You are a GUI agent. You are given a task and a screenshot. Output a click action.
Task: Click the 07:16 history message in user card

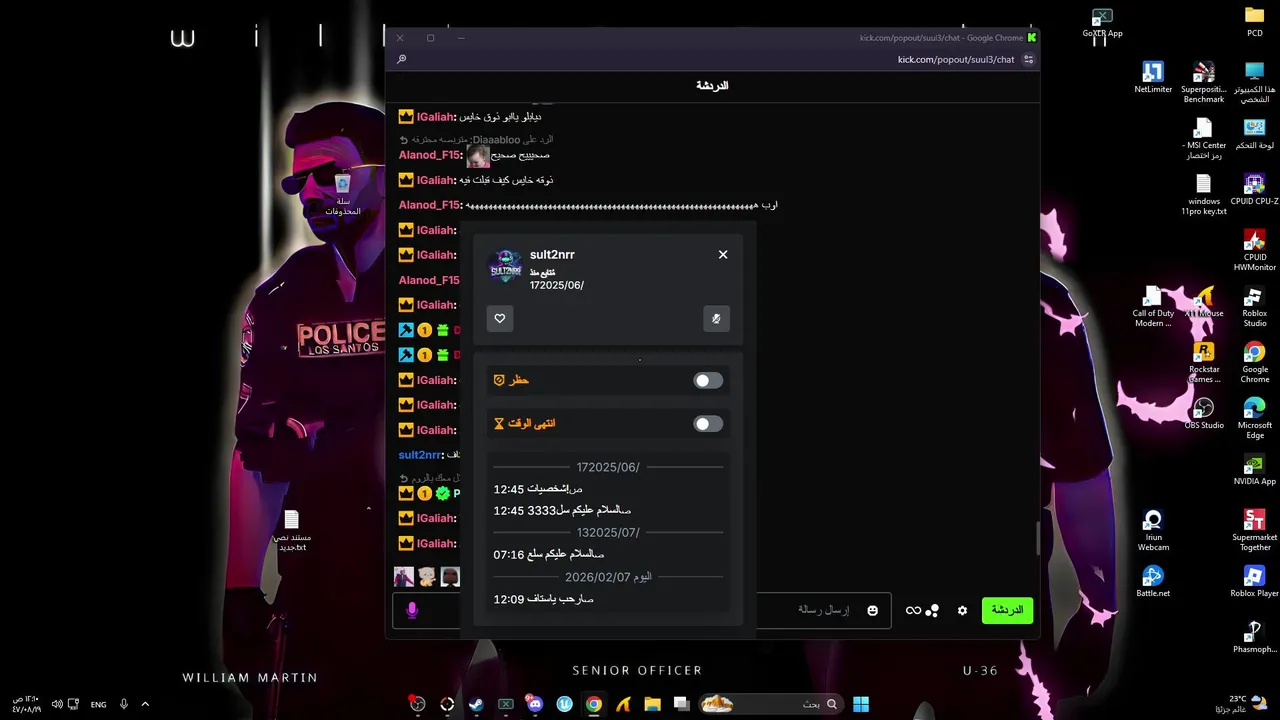549,554
